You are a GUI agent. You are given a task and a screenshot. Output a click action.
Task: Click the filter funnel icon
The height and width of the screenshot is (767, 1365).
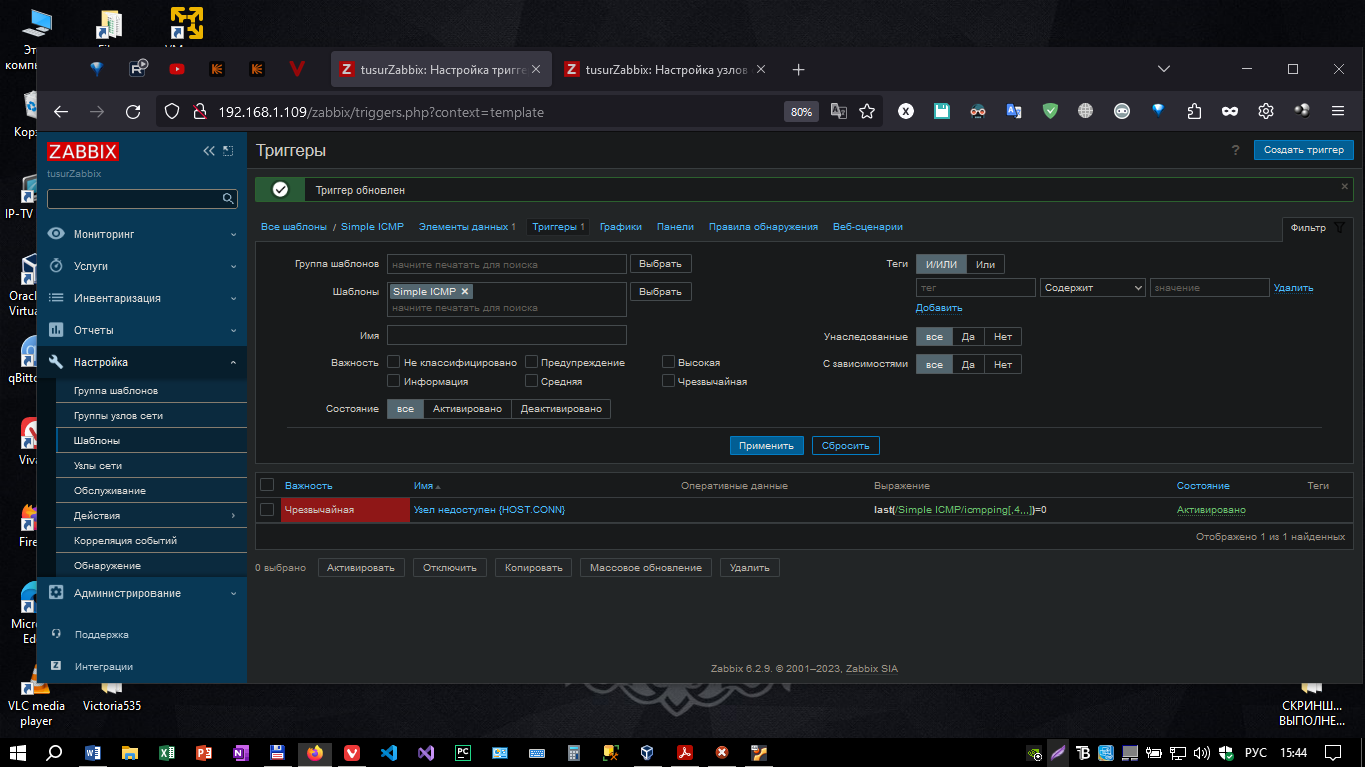click(1339, 228)
